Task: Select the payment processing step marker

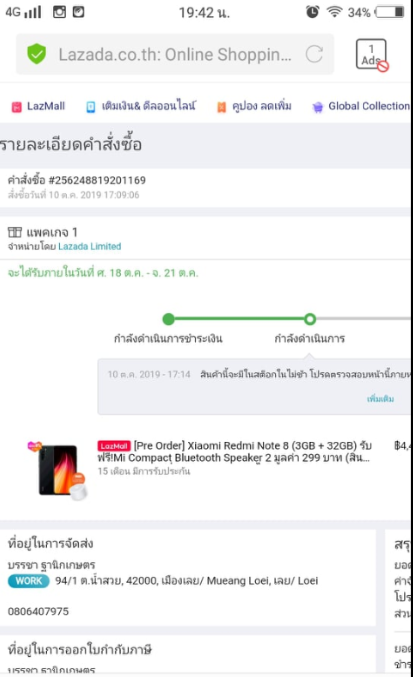Action: click(168, 319)
